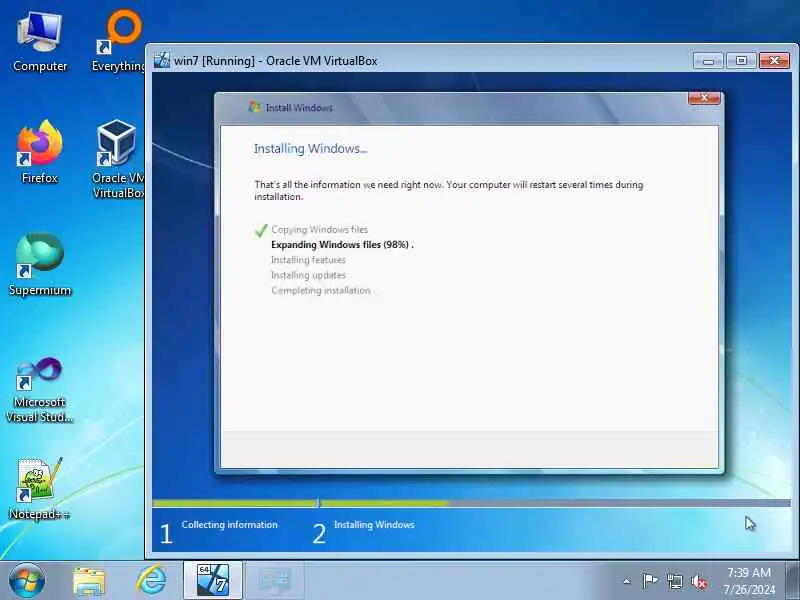The height and width of the screenshot is (600, 800).
Task: Click Expanding Windows files (98%) text
Action: [x=342, y=245]
